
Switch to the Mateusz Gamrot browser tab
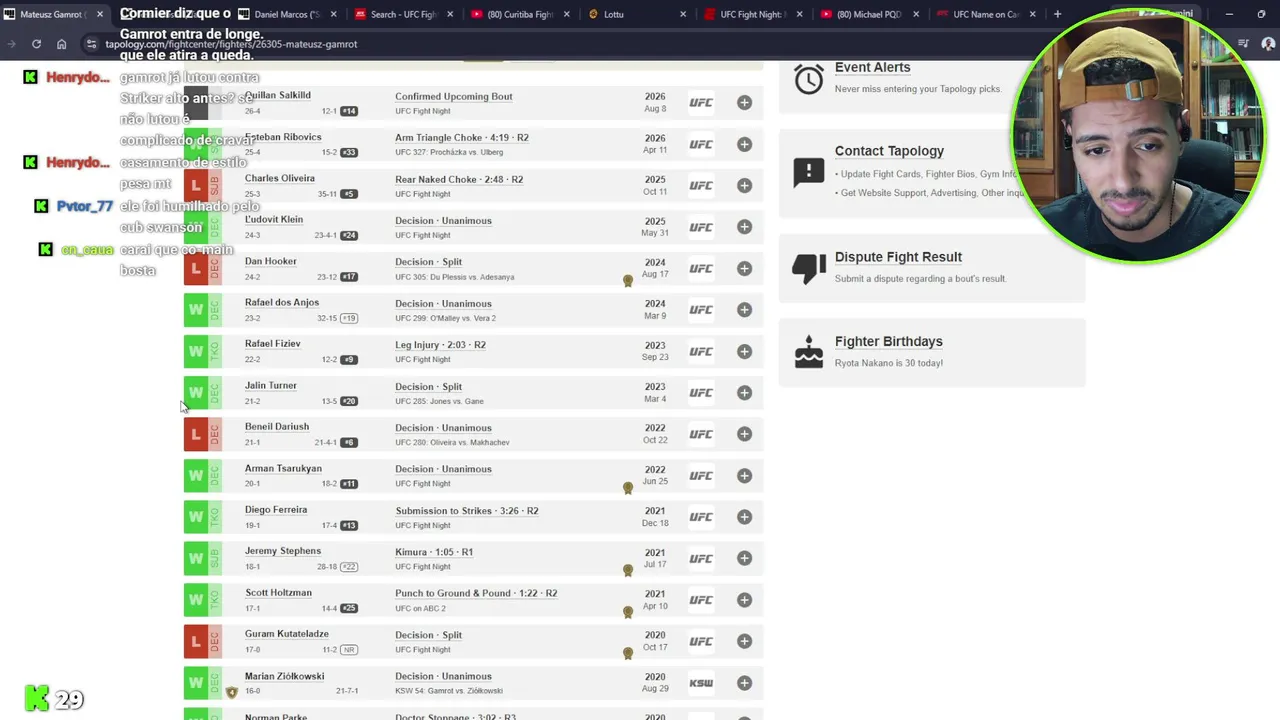[x=54, y=14]
